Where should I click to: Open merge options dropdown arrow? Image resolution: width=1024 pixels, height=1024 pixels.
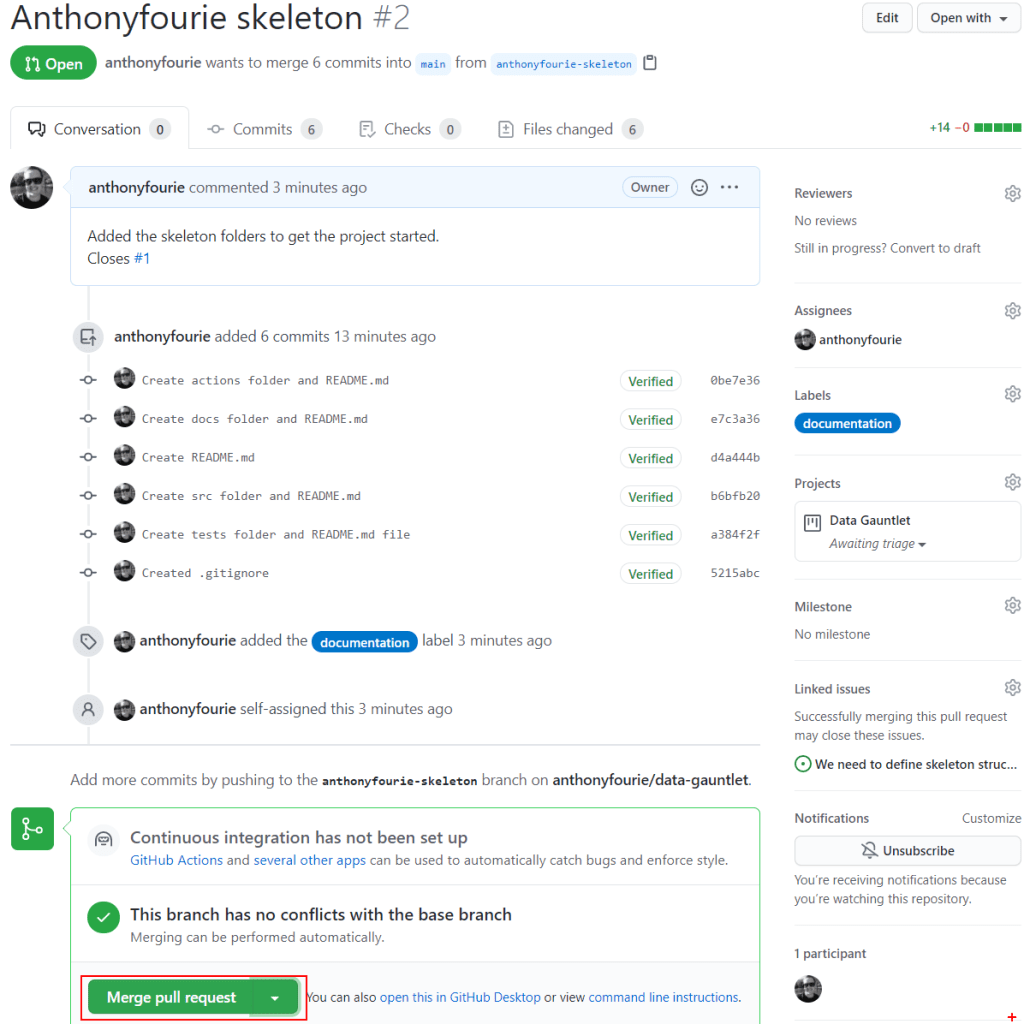point(275,997)
